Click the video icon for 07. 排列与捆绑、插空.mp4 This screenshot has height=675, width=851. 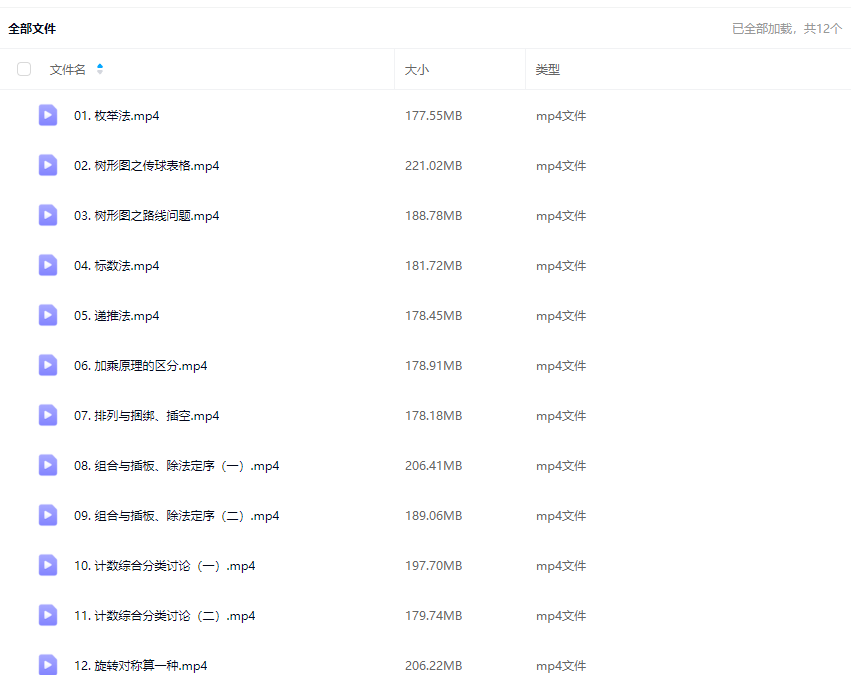pos(48,415)
